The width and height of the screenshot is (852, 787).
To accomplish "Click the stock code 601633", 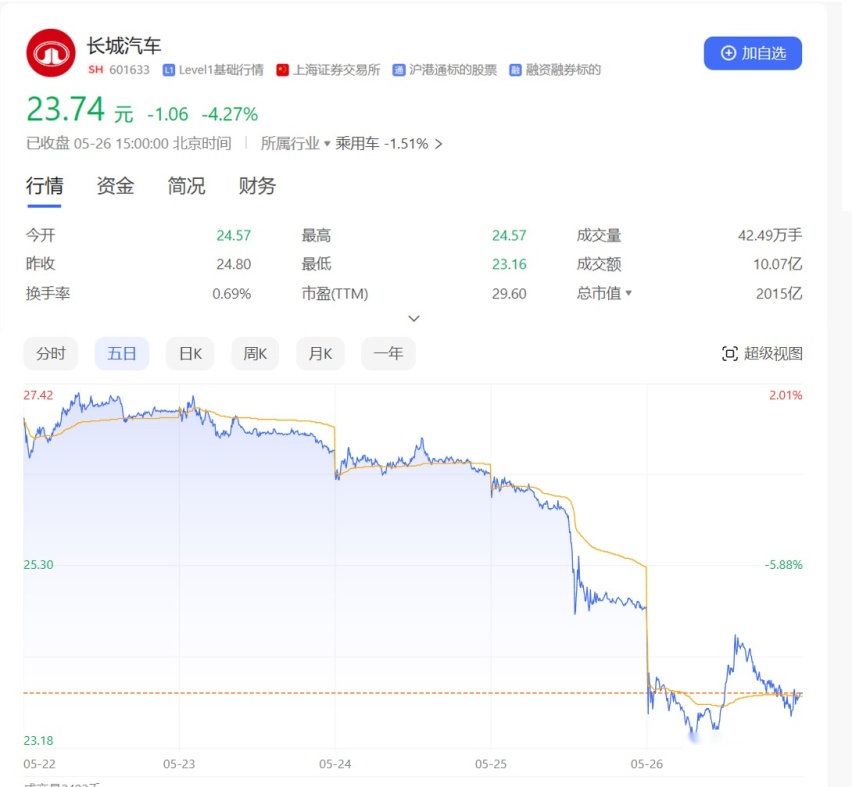I will 129,70.
